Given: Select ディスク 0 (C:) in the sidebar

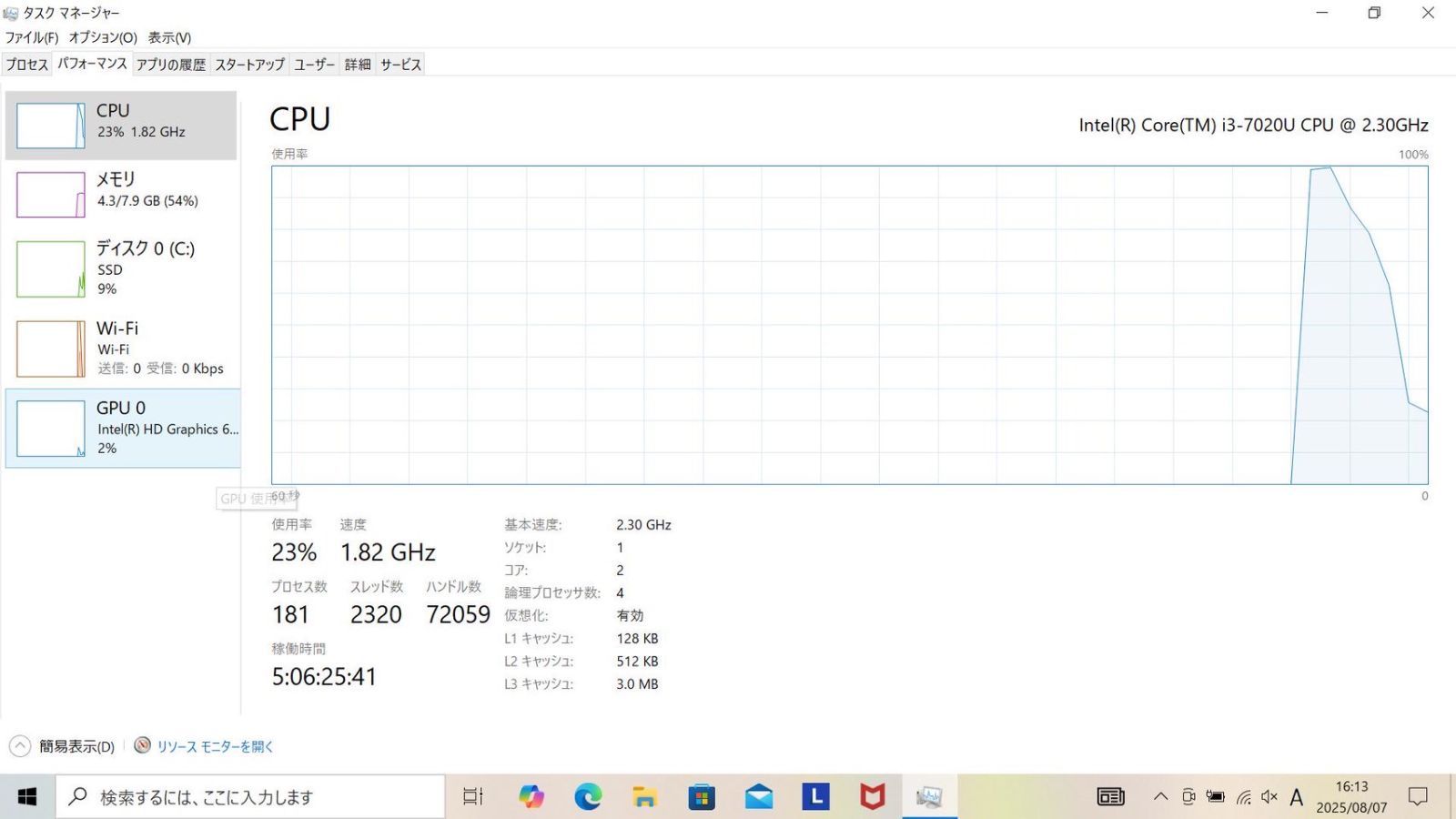Looking at the screenshot, I should click(x=121, y=268).
